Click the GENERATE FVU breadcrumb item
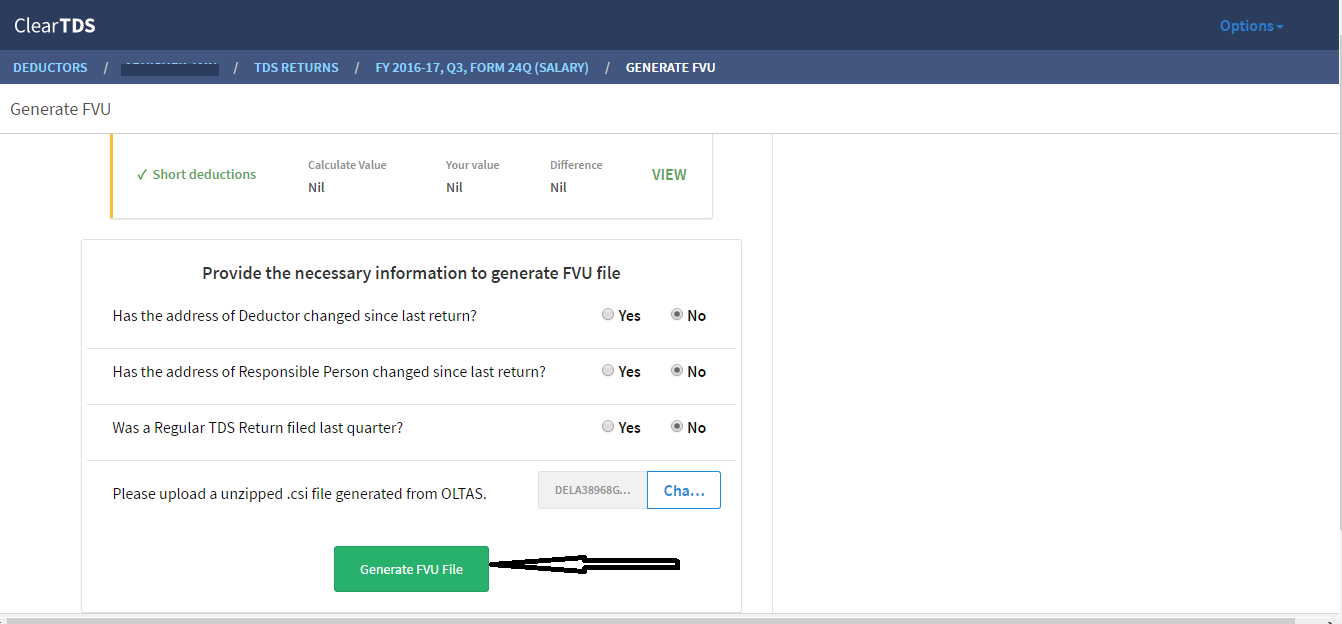This screenshot has height=624, width=1342. [x=670, y=68]
